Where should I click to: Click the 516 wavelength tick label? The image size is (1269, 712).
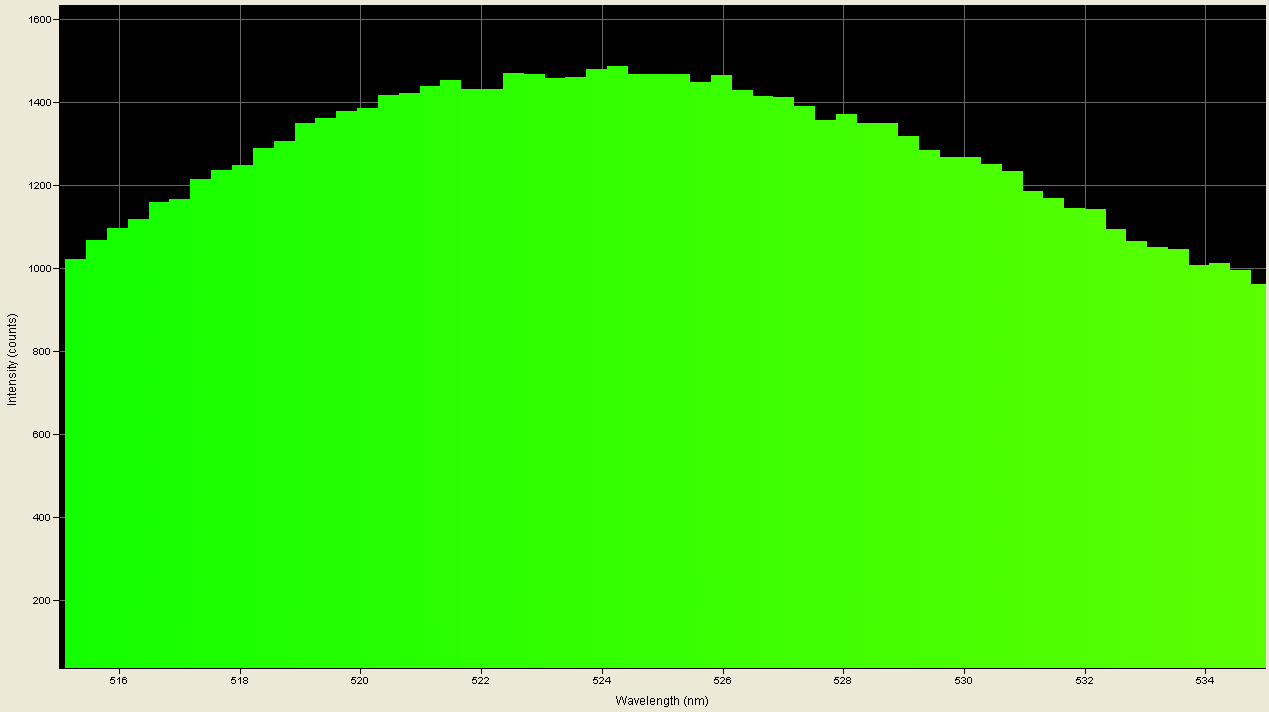tap(117, 678)
